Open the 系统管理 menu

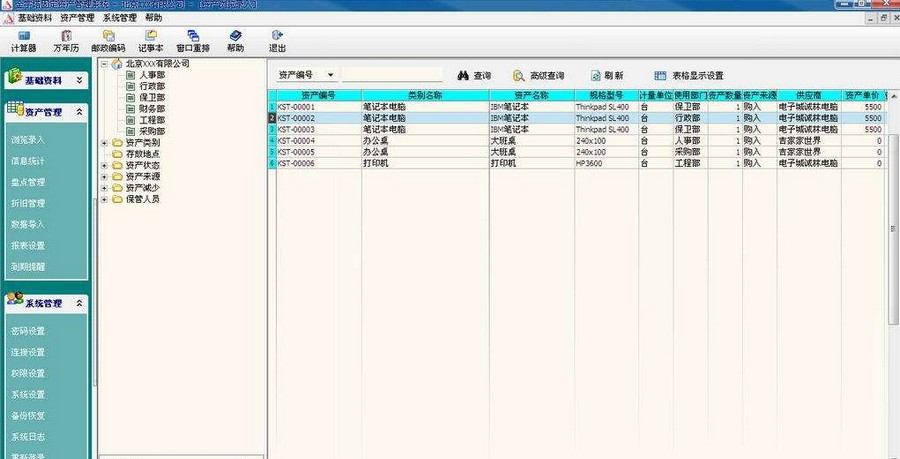click(119, 18)
